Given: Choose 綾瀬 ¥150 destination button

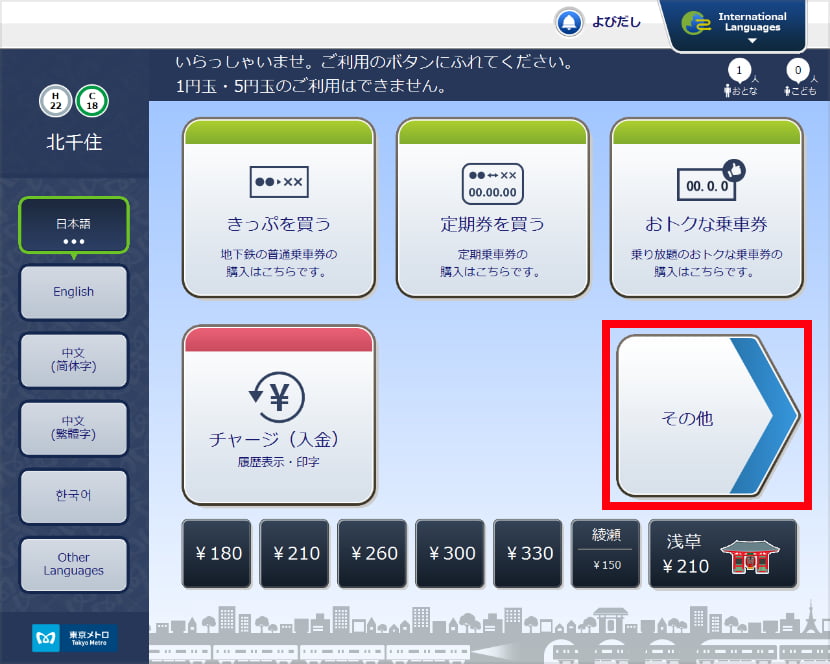Looking at the screenshot, I should point(608,554).
